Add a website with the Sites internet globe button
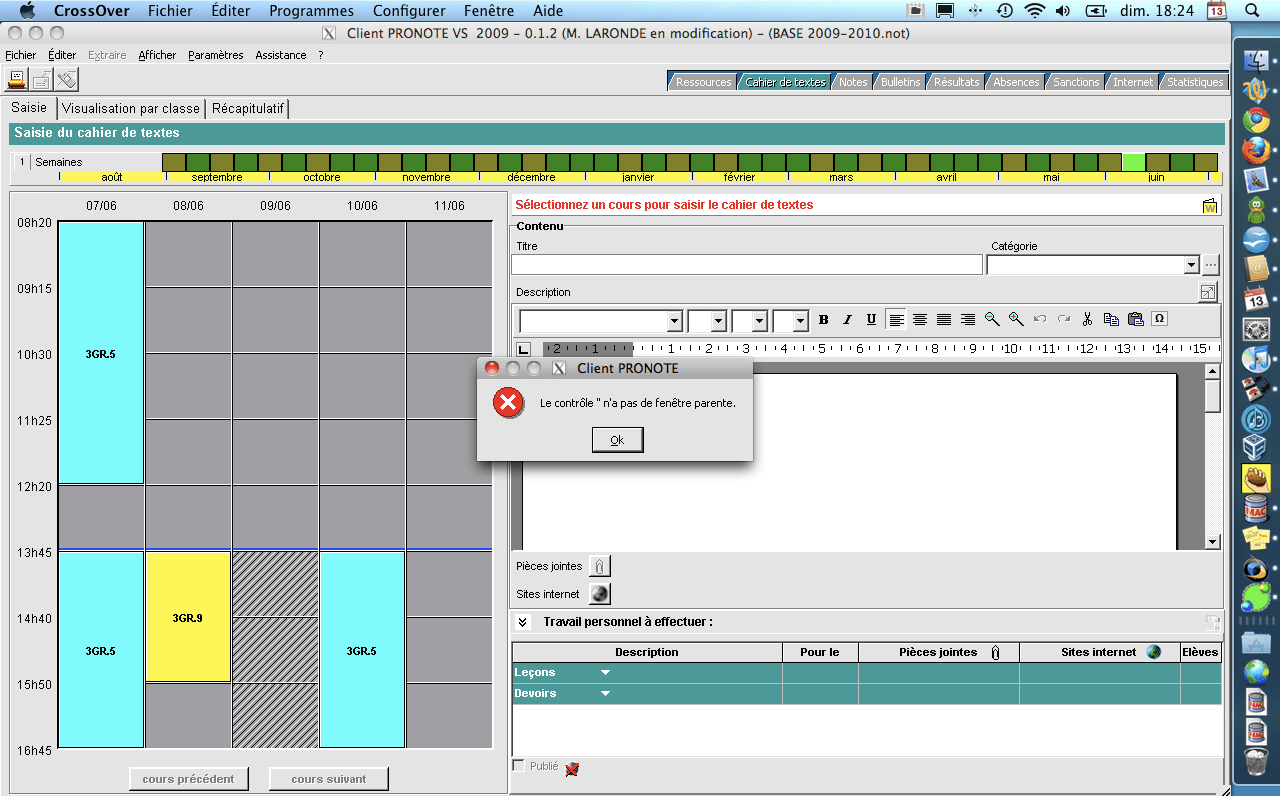This screenshot has height=796, width=1280. 599,594
